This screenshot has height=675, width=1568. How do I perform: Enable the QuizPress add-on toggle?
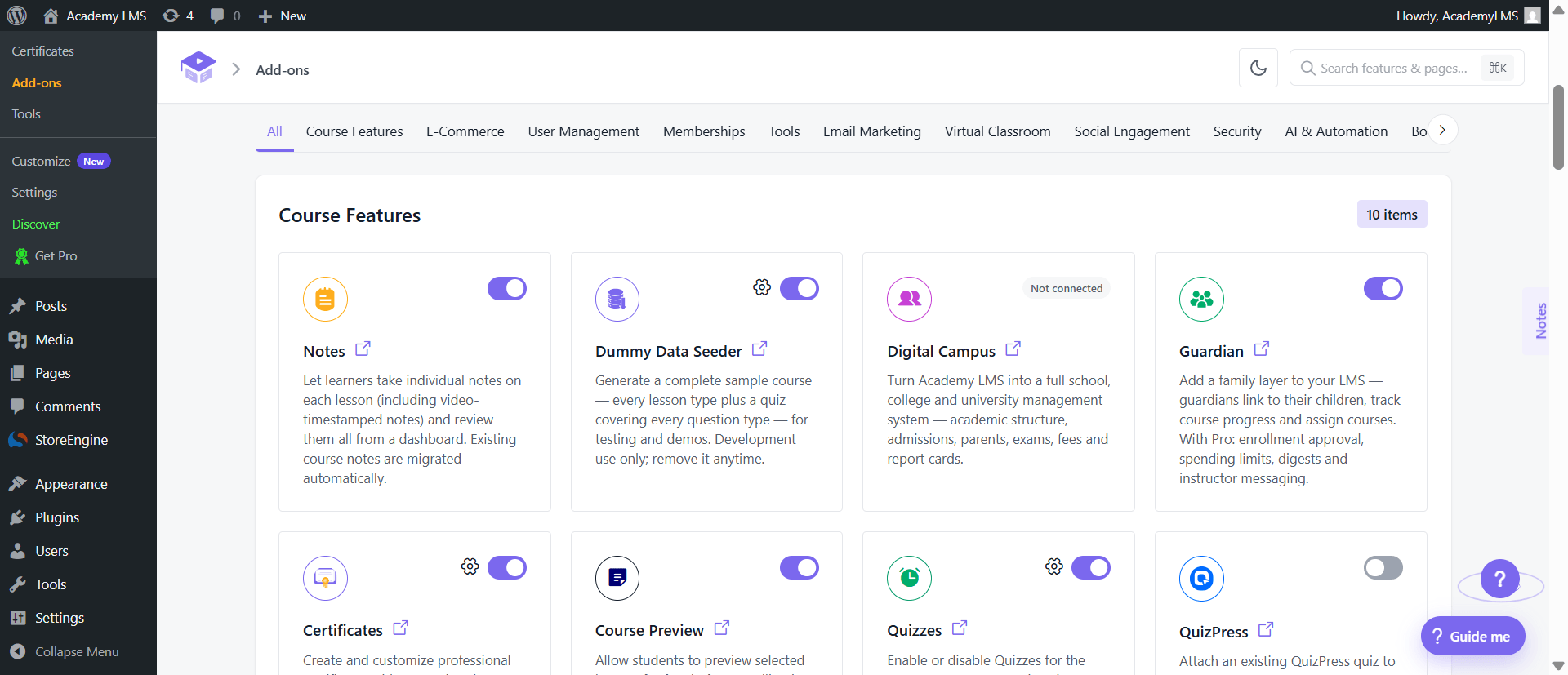click(1383, 567)
